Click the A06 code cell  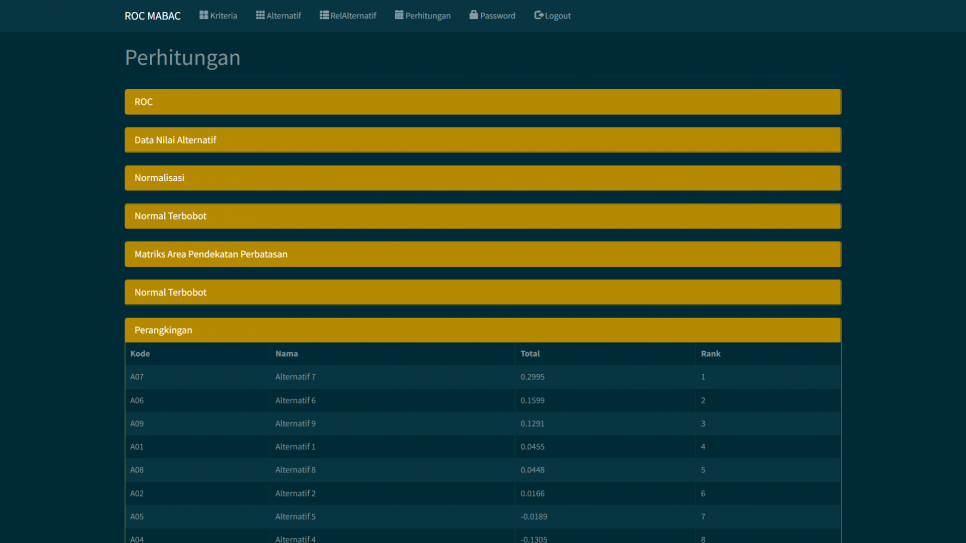[x=137, y=400]
